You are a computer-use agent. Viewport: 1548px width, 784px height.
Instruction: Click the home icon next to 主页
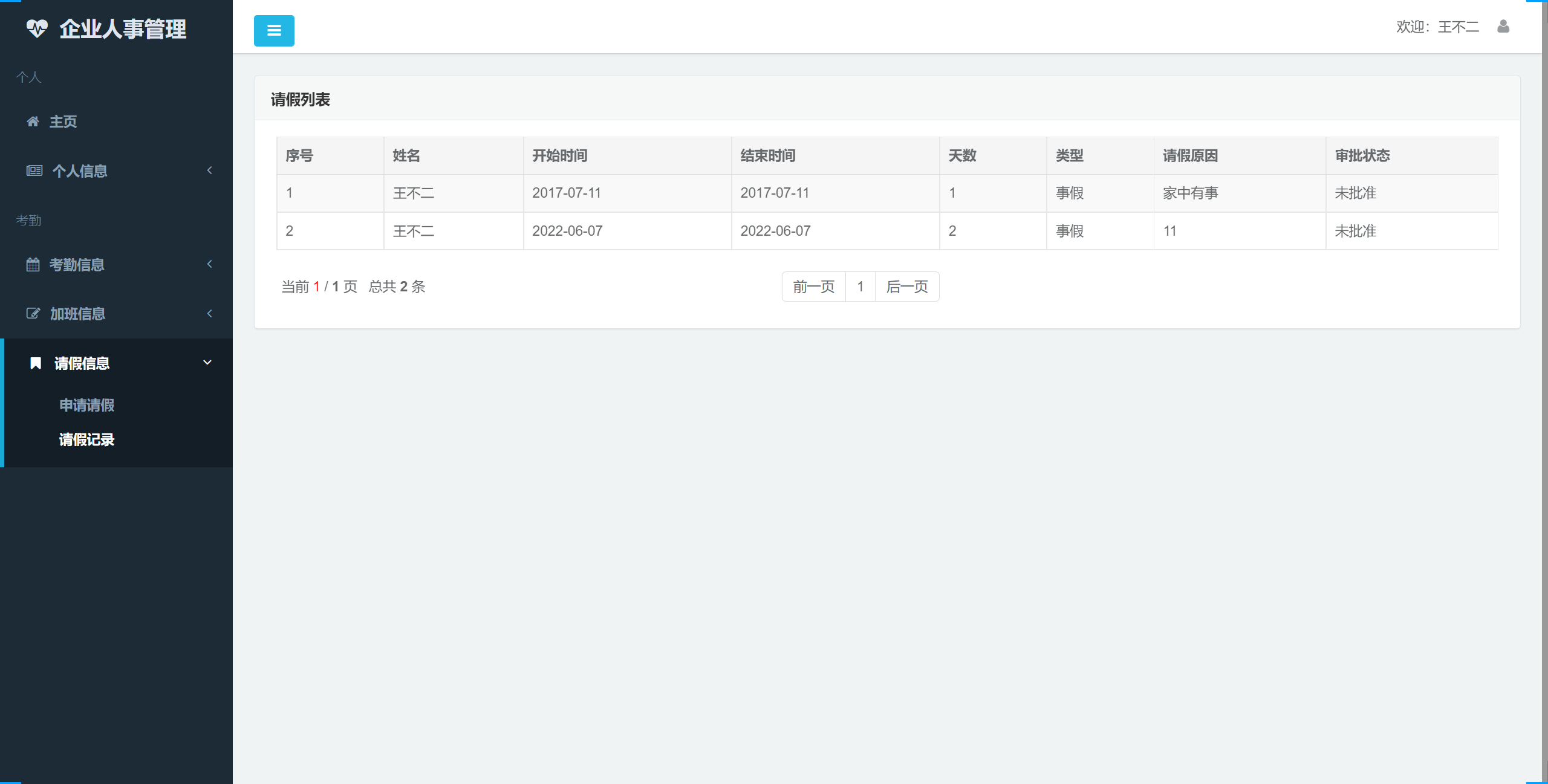[x=34, y=121]
